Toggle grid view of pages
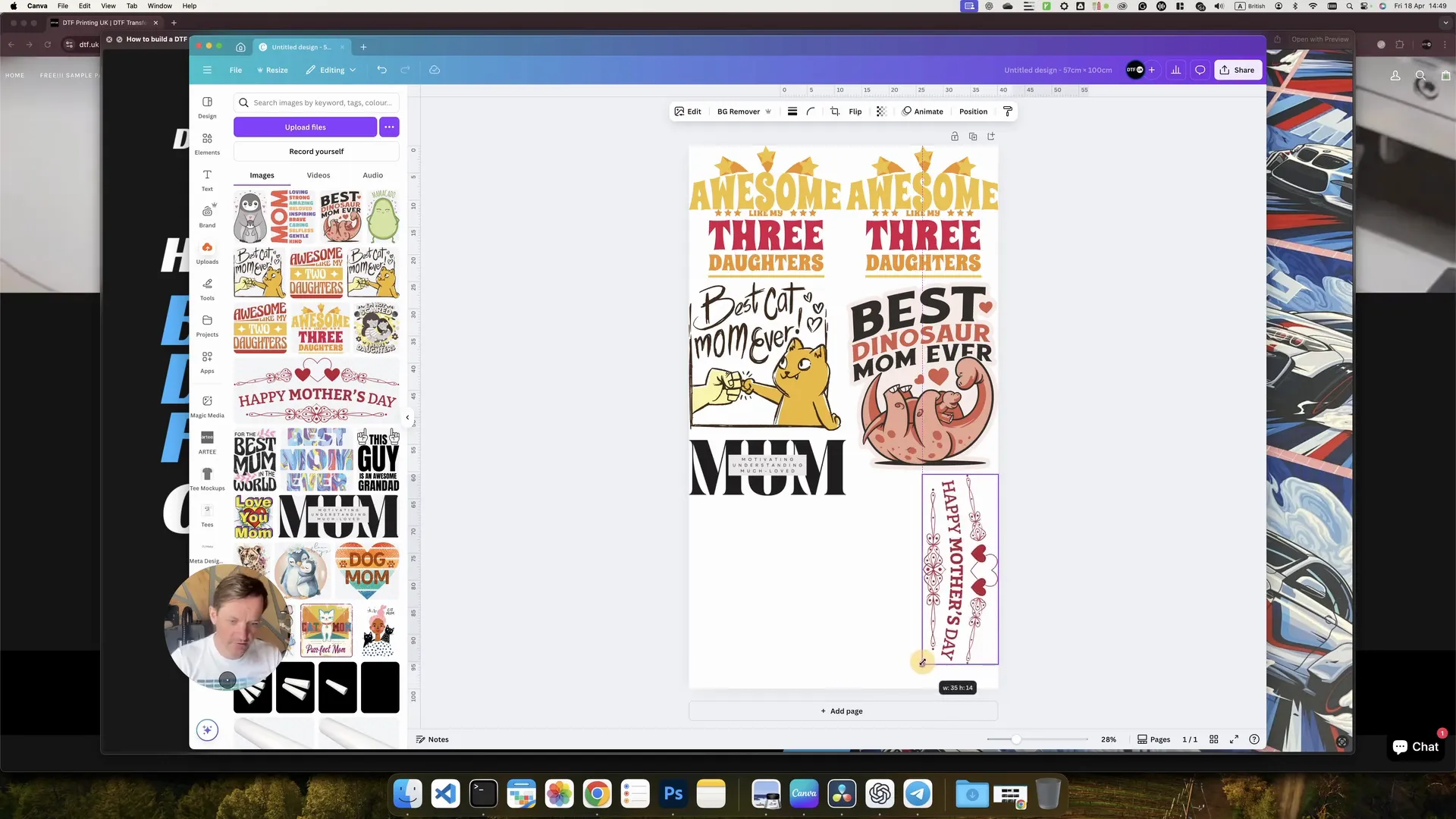This screenshot has width=1456, height=819. pos(1214,739)
